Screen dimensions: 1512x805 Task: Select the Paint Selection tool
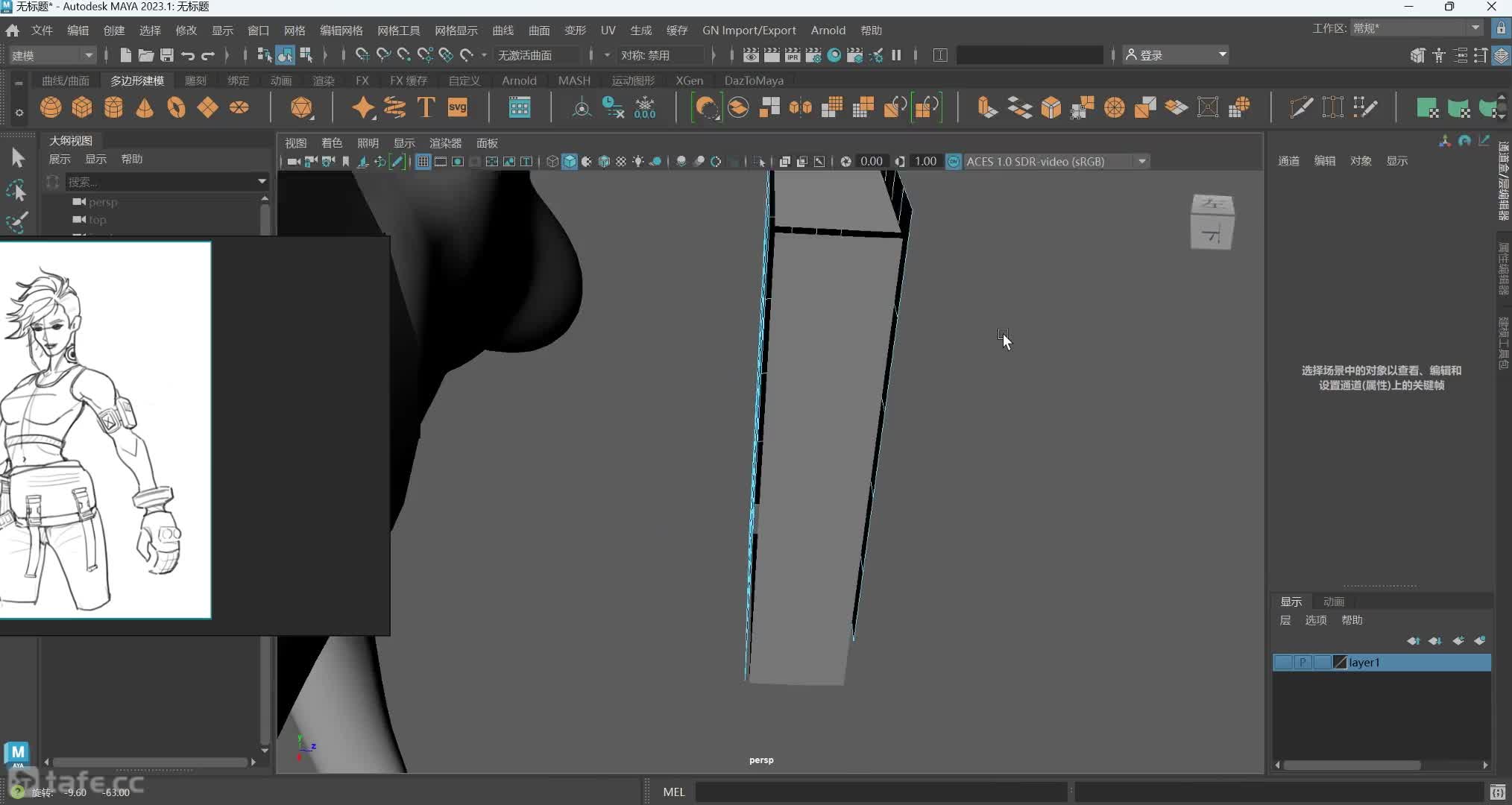(x=17, y=222)
